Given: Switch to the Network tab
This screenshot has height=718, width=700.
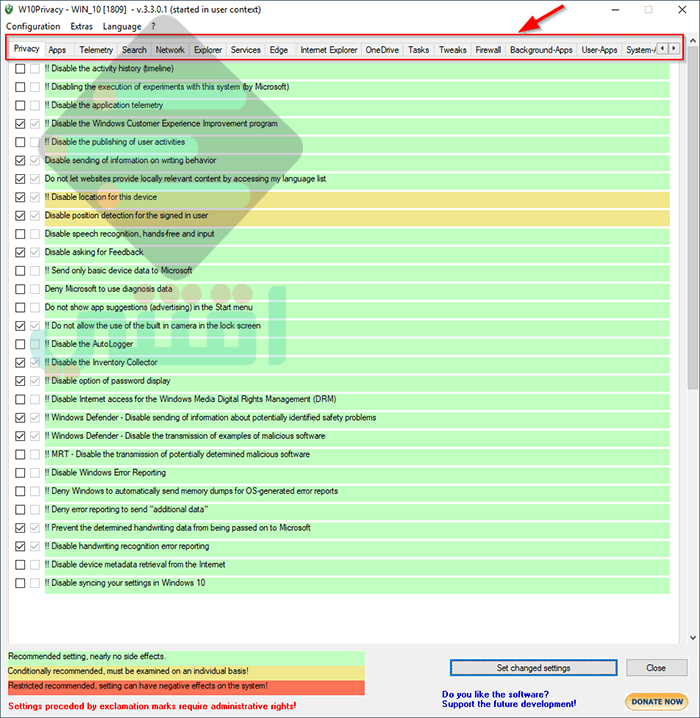Looking at the screenshot, I should click(170, 50).
